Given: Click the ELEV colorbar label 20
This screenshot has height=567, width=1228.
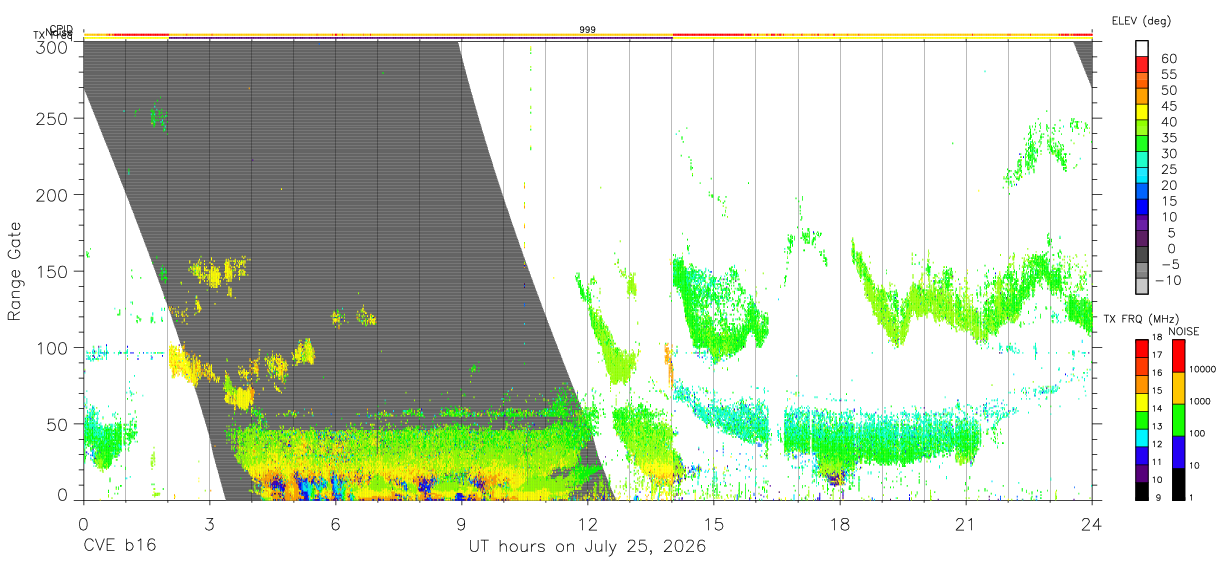Looking at the screenshot, I should [1169, 185].
